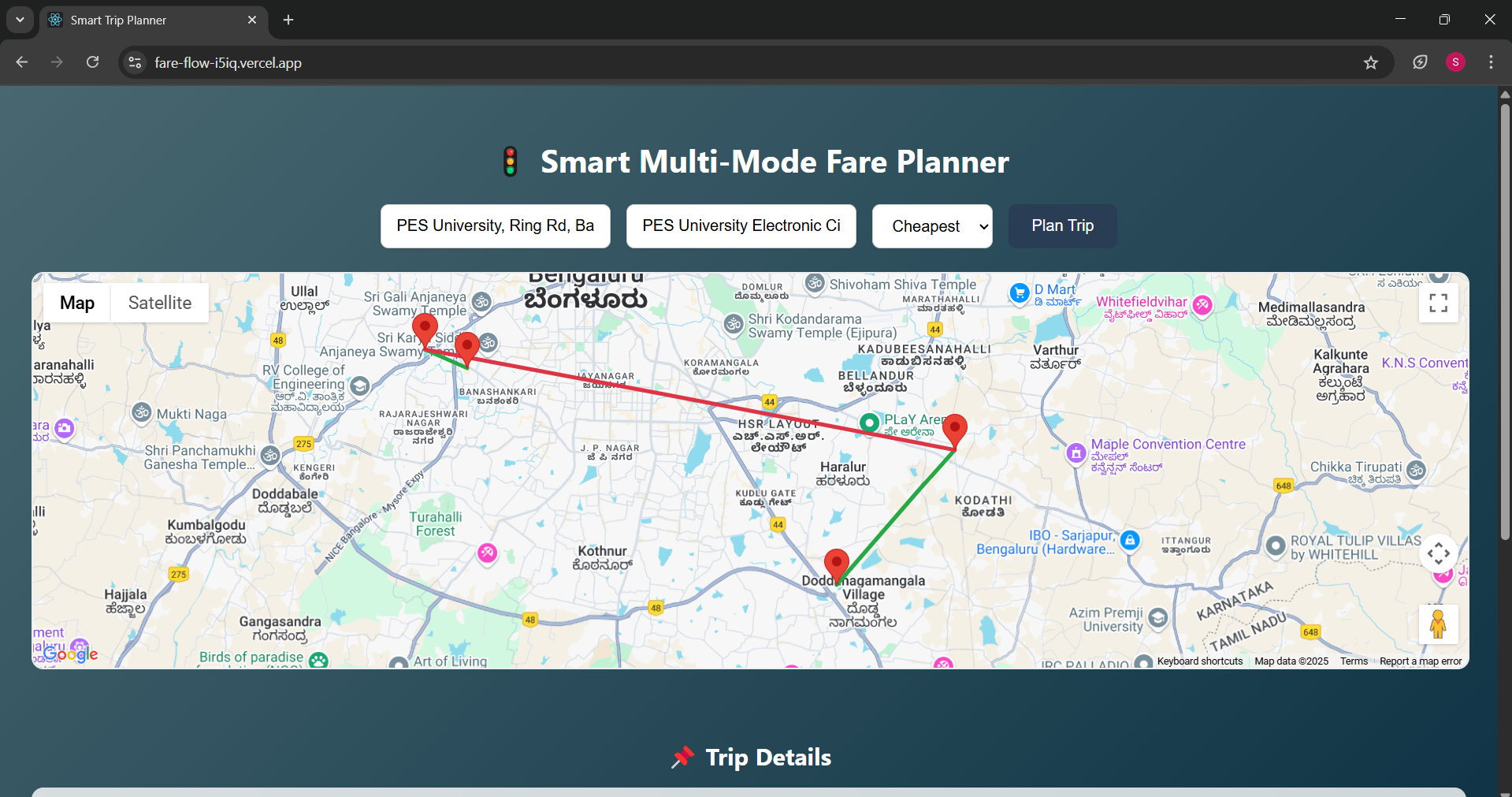Click the Shri Kodandarama Swamy Temple icon
Screen dimensions: 1512x797
click(734, 324)
